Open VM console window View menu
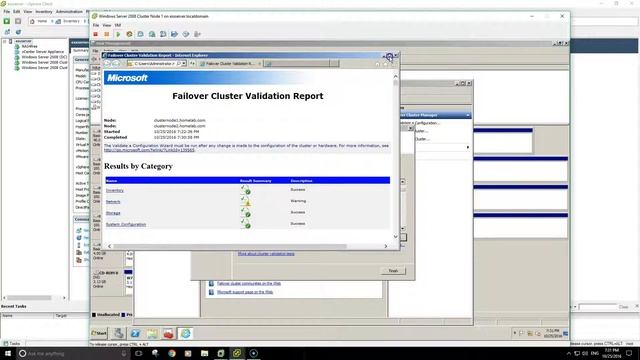This screenshot has width=640, height=360. point(107,25)
